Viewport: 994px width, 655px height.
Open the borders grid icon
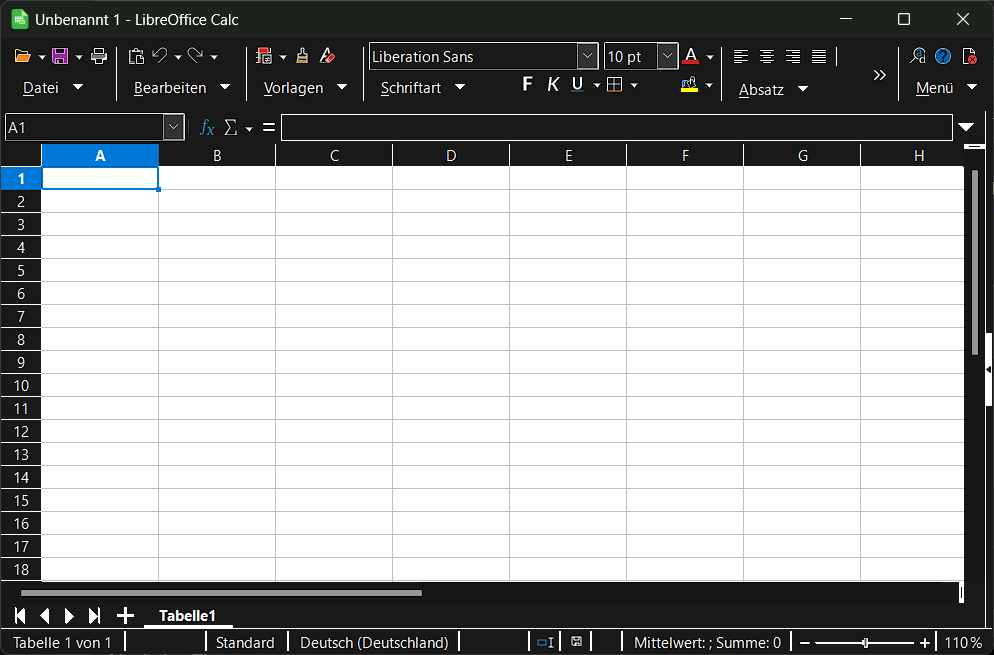pos(614,84)
